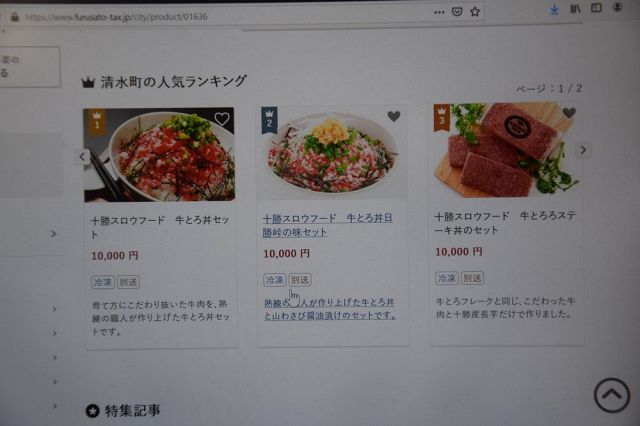Viewport: 640px width, 426px height.
Task: Open 牛とろろステーキ丼のセット product title
Action: (504, 223)
